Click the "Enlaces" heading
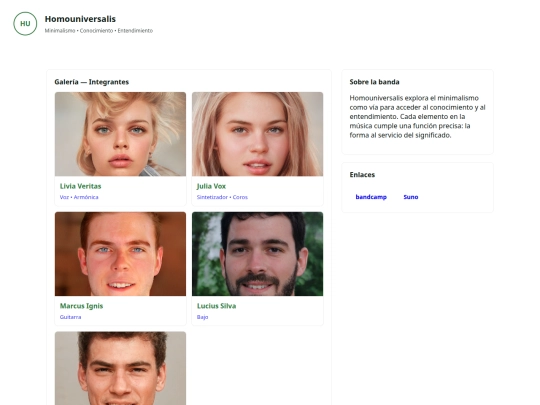 [x=362, y=175]
